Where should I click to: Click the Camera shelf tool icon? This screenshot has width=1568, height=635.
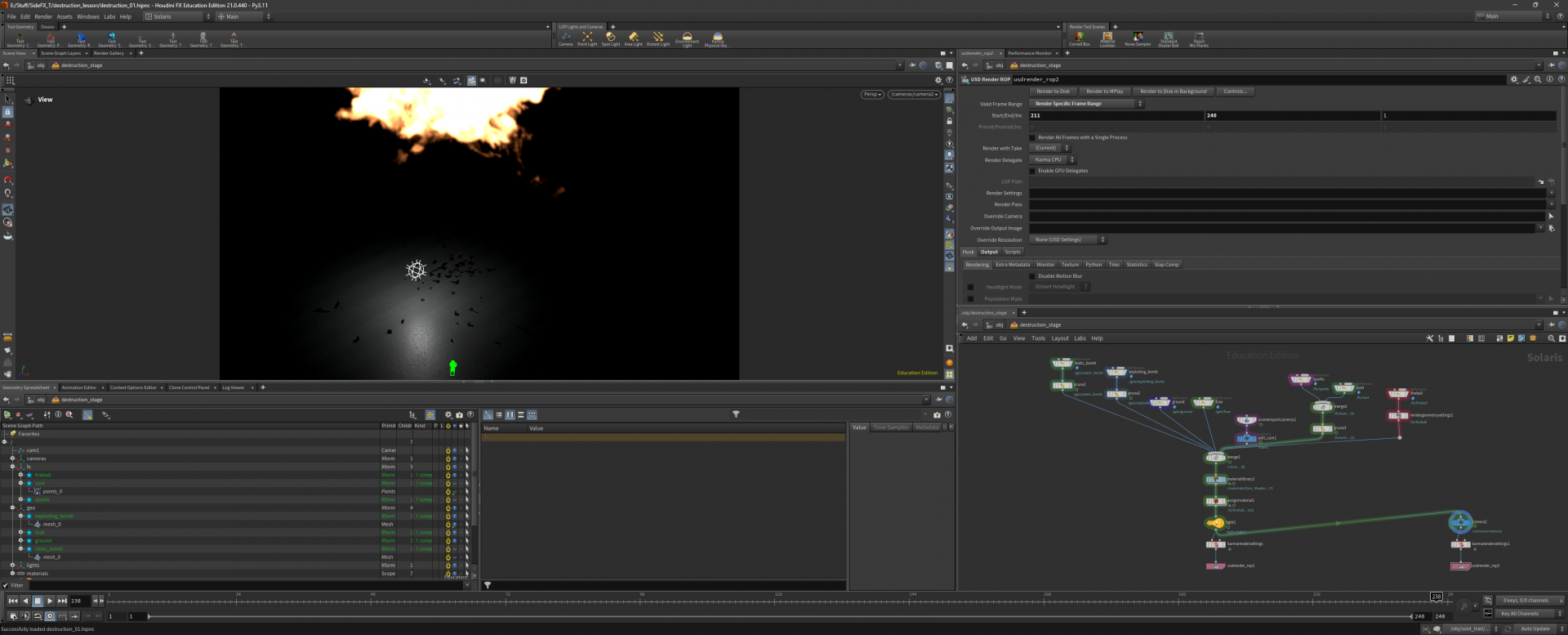click(565, 38)
